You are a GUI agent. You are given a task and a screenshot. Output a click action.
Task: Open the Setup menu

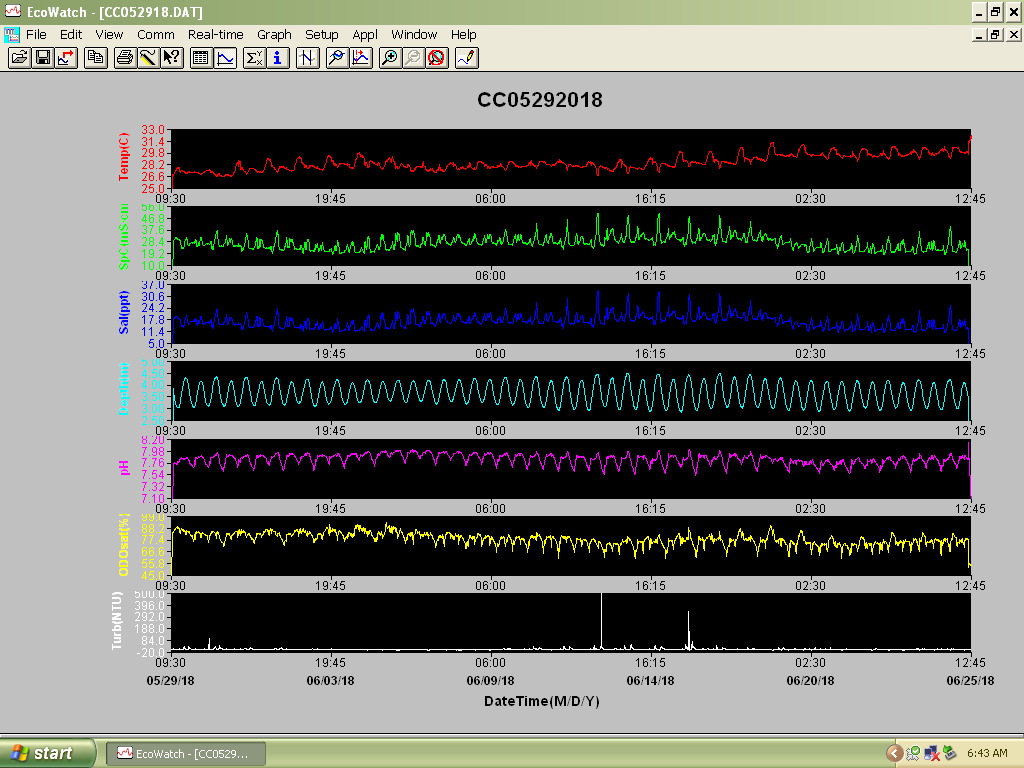point(322,35)
